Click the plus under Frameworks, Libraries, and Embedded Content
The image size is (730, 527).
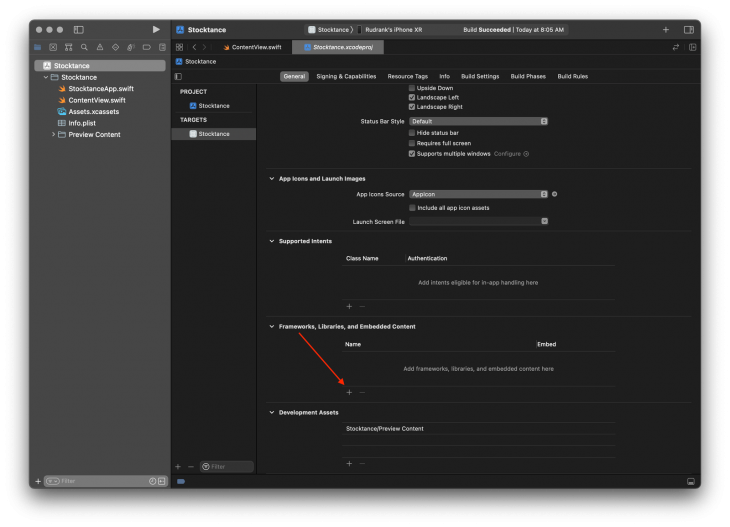pyautogui.click(x=349, y=393)
